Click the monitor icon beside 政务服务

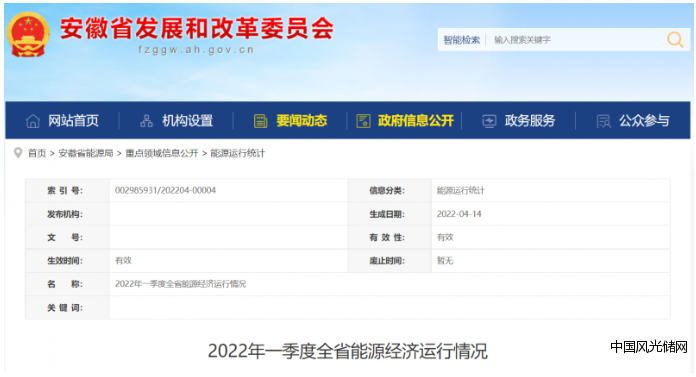489,121
